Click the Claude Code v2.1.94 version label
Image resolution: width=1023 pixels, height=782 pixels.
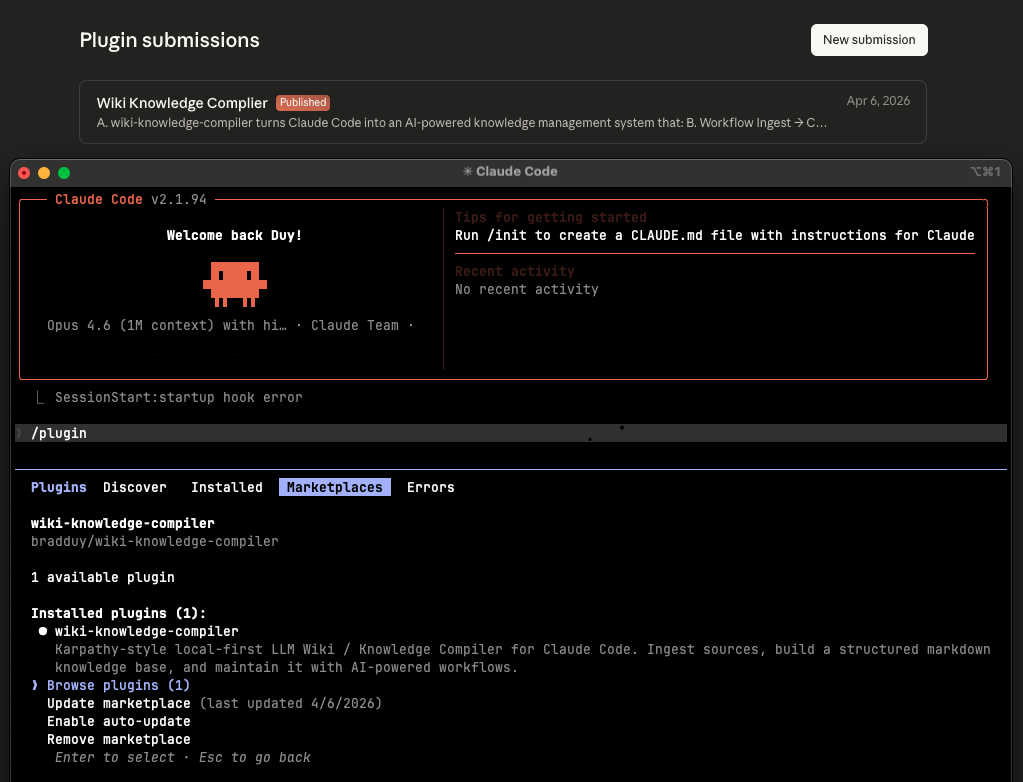(x=130, y=200)
